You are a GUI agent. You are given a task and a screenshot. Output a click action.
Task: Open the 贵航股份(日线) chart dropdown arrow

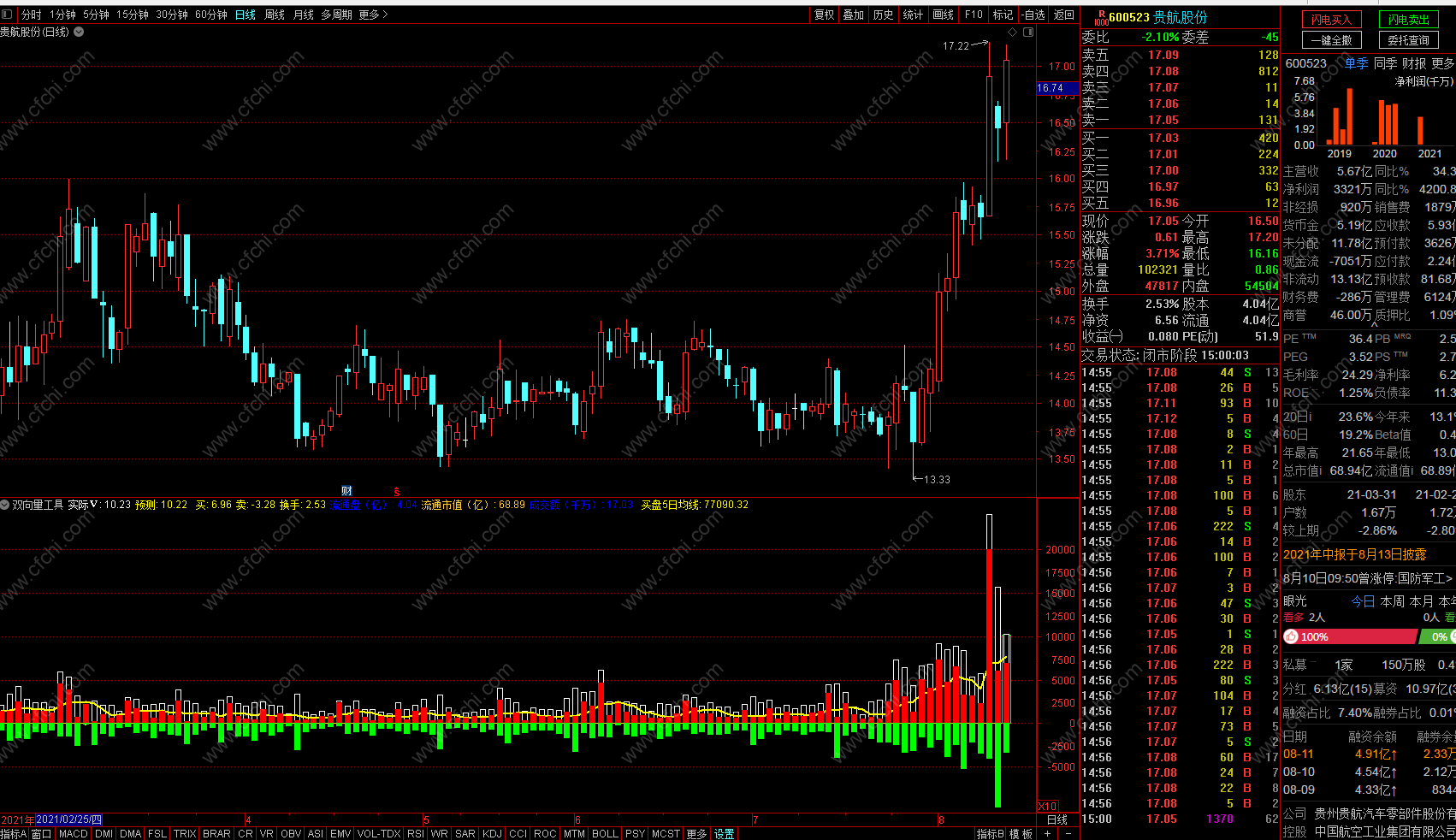pyautogui.click(x=79, y=32)
